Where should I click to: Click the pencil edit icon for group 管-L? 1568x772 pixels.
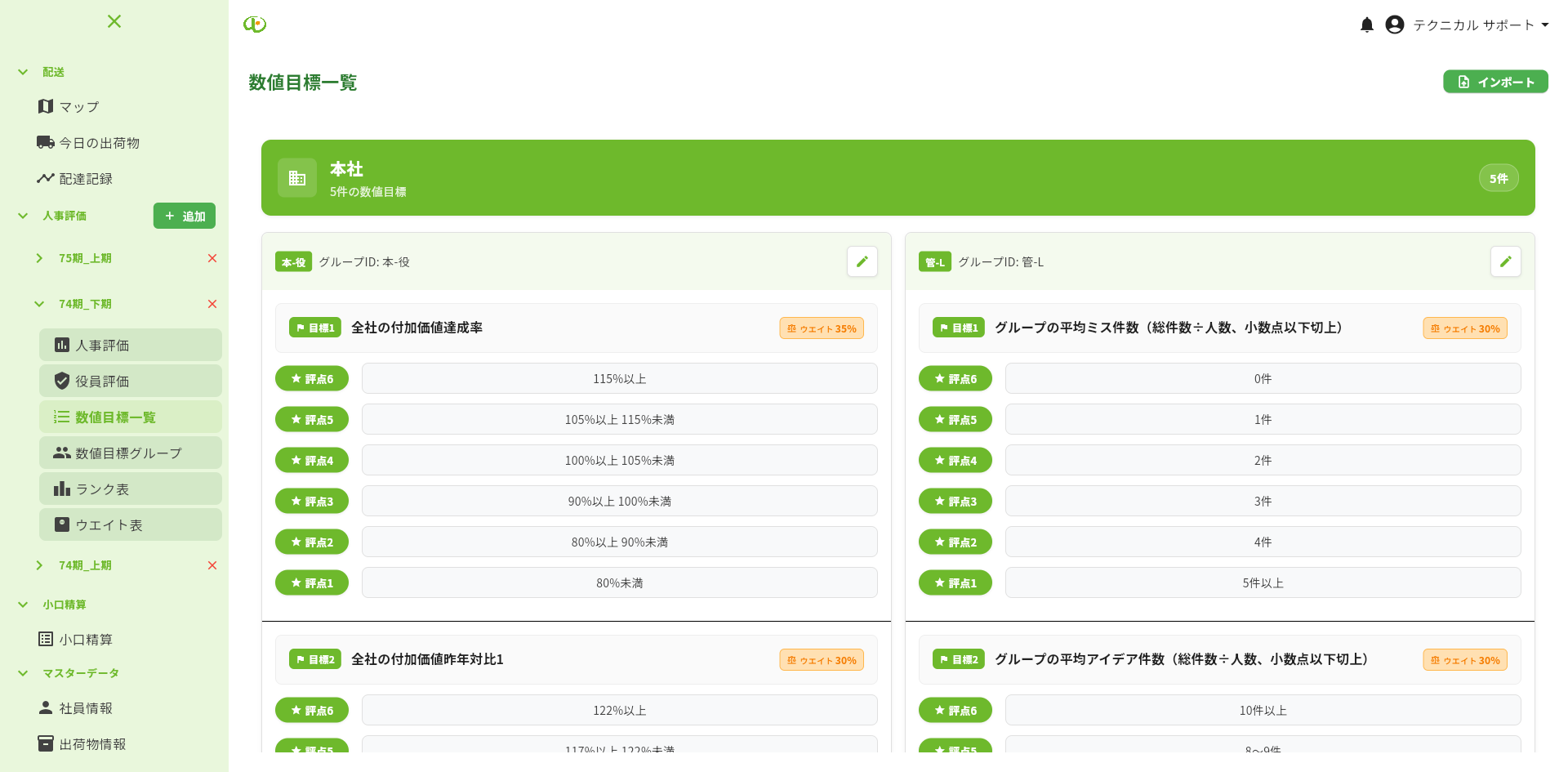[x=1506, y=261]
